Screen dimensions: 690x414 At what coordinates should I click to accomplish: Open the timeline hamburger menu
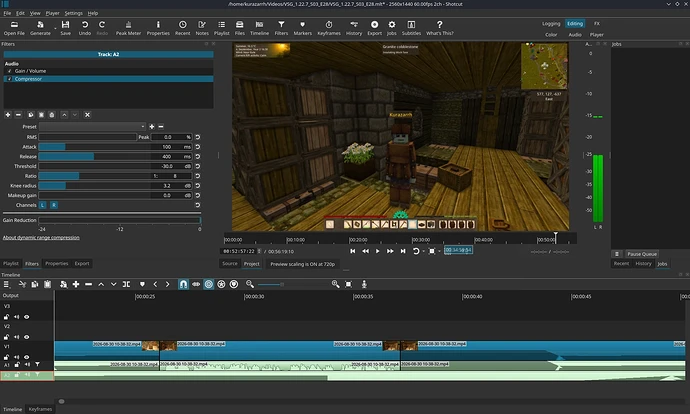pyautogui.click(x=7, y=284)
